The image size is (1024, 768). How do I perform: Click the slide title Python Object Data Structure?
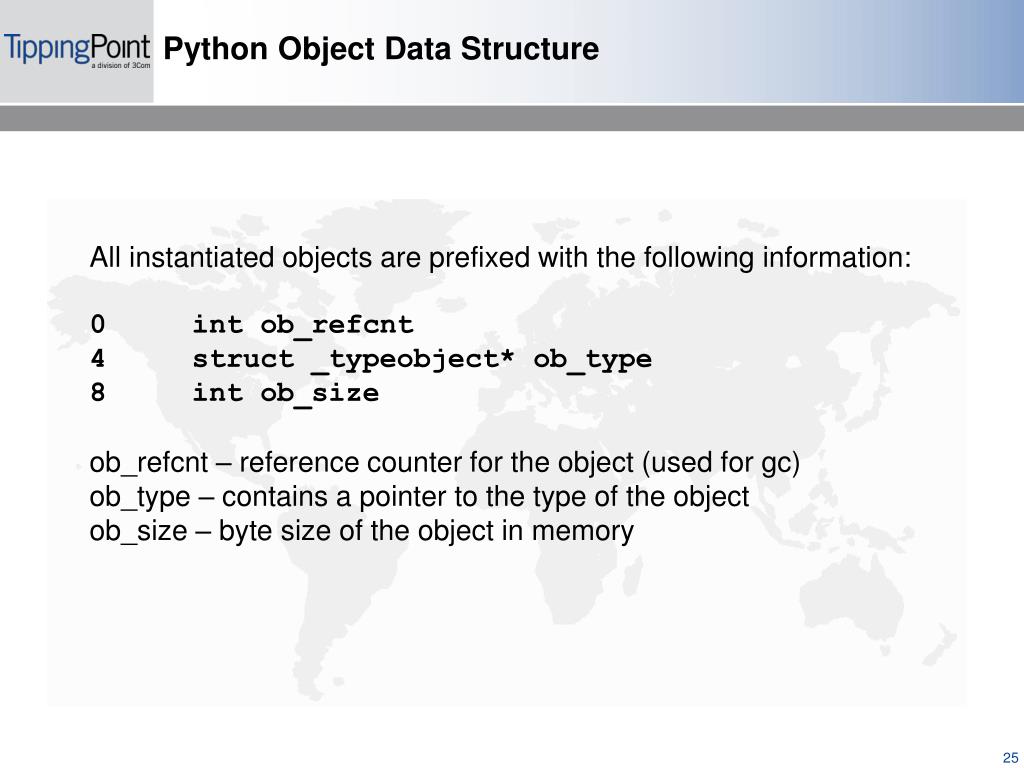(x=381, y=49)
